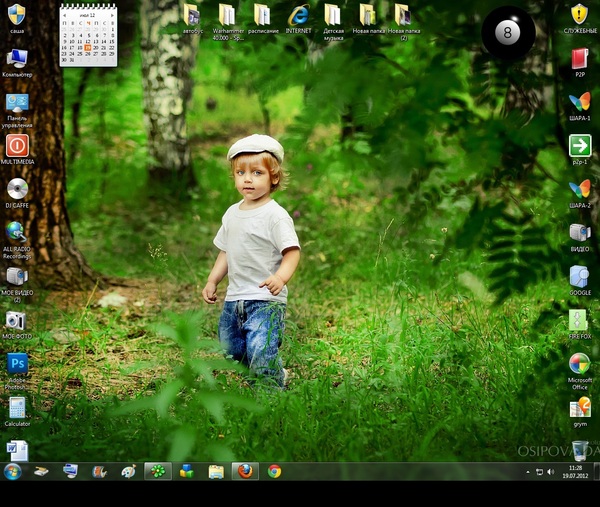The image size is (600, 507).
Task: Launch the Calculator desktop shortcut
Action: coord(17,408)
